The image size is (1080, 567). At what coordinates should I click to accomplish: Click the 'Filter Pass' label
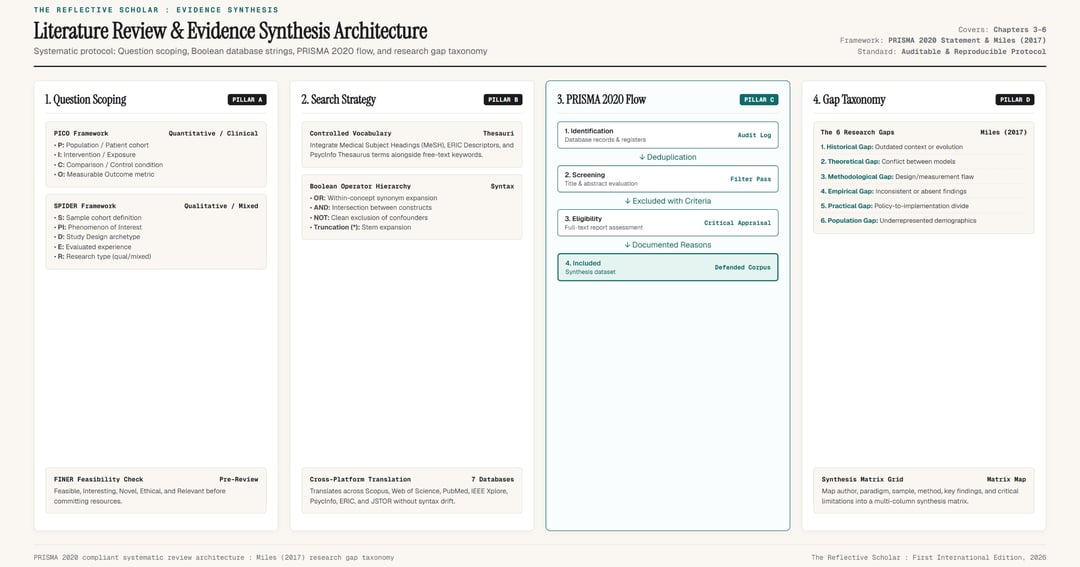pos(751,179)
